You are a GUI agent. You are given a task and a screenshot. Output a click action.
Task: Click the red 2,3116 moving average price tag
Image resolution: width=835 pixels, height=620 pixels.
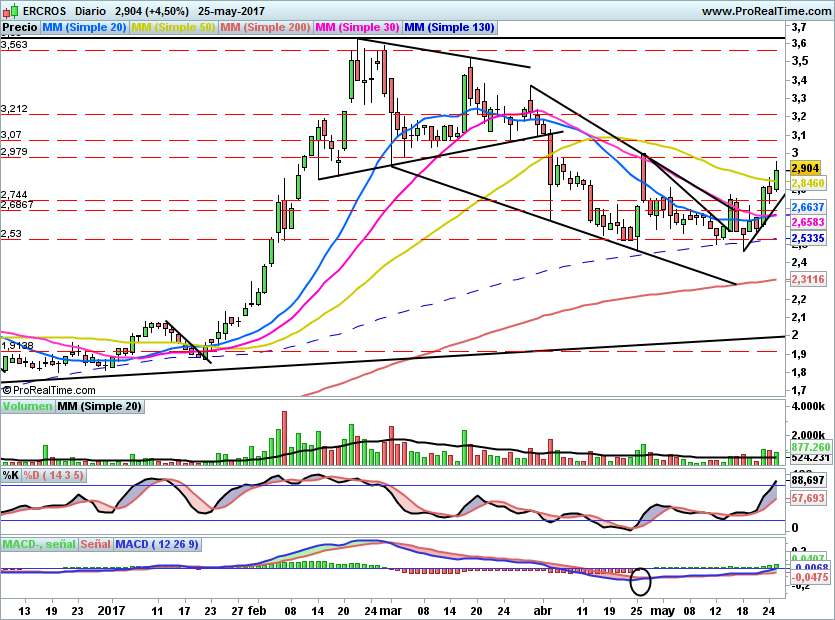(807, 279)
